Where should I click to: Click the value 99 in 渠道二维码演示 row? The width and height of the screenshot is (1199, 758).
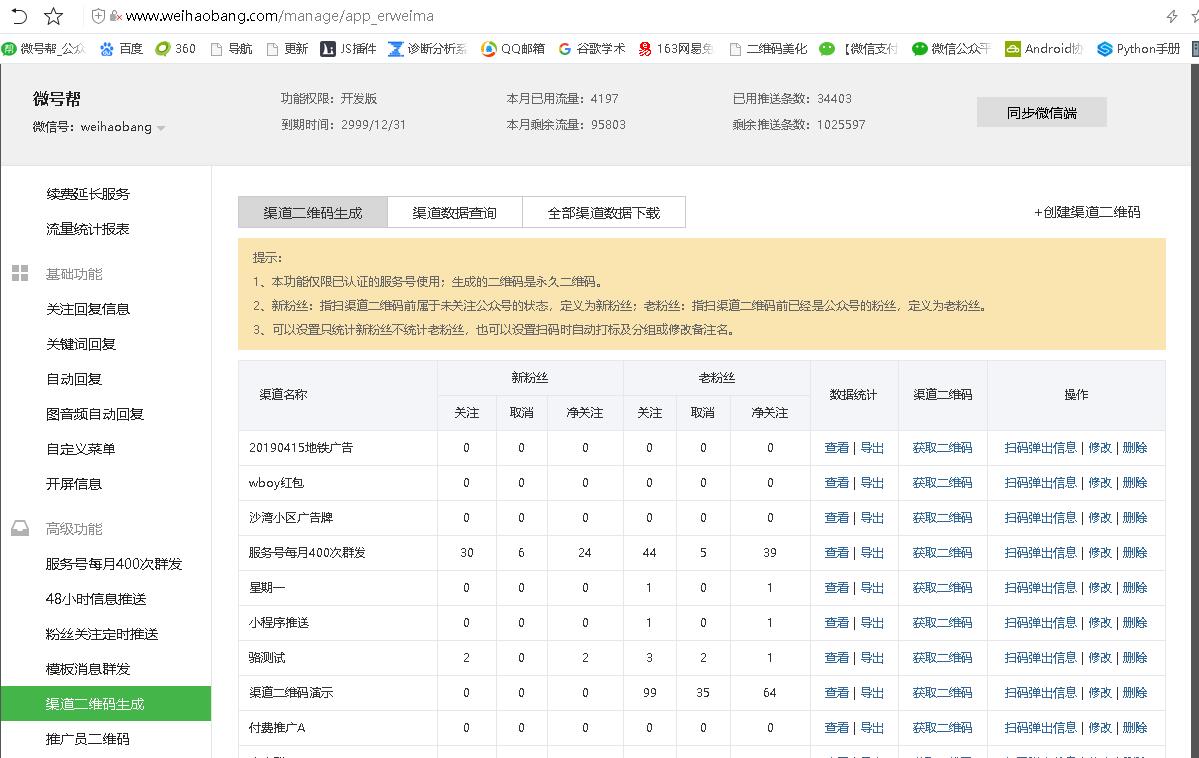pos(649,693)
